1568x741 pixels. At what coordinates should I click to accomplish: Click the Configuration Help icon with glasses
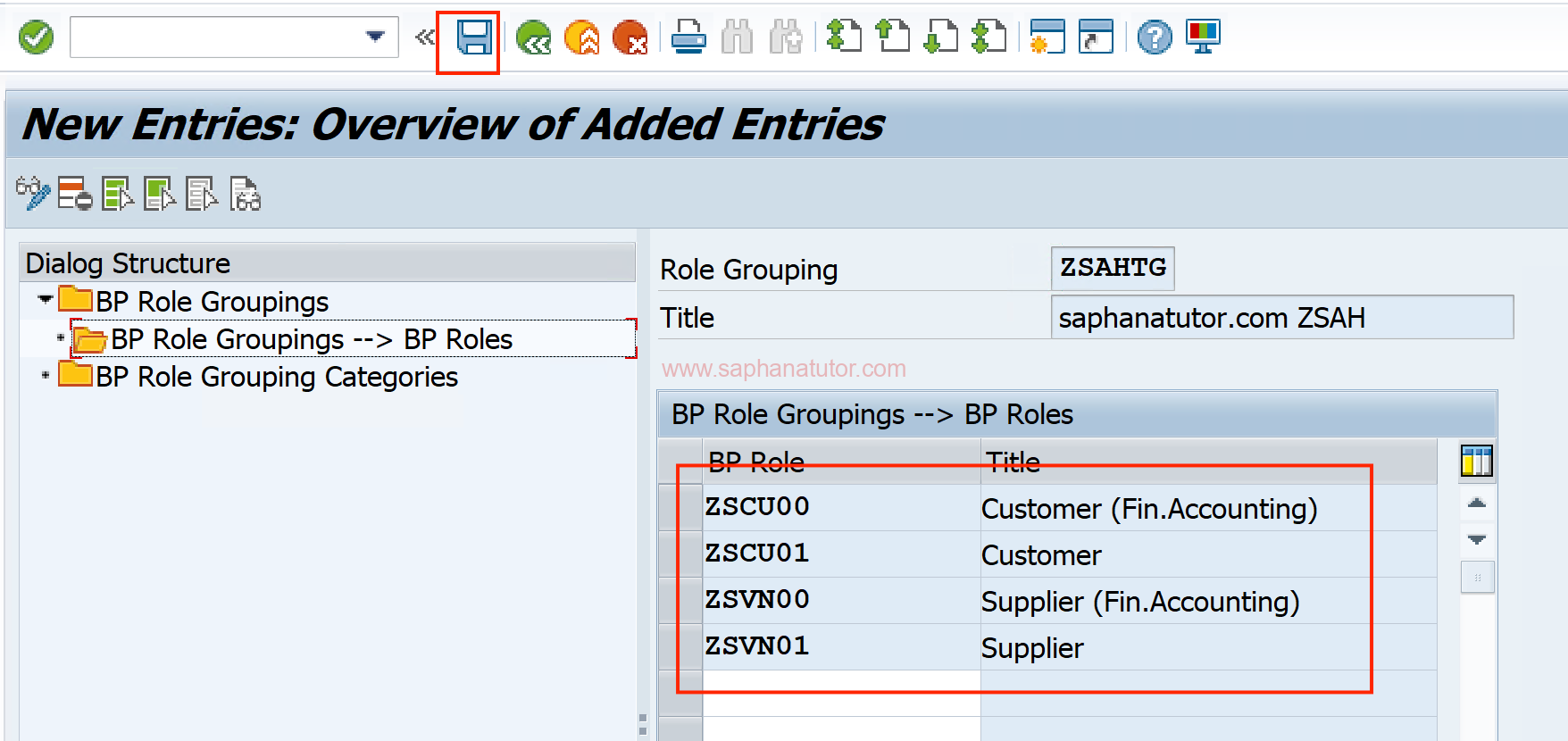click(245, 193)
